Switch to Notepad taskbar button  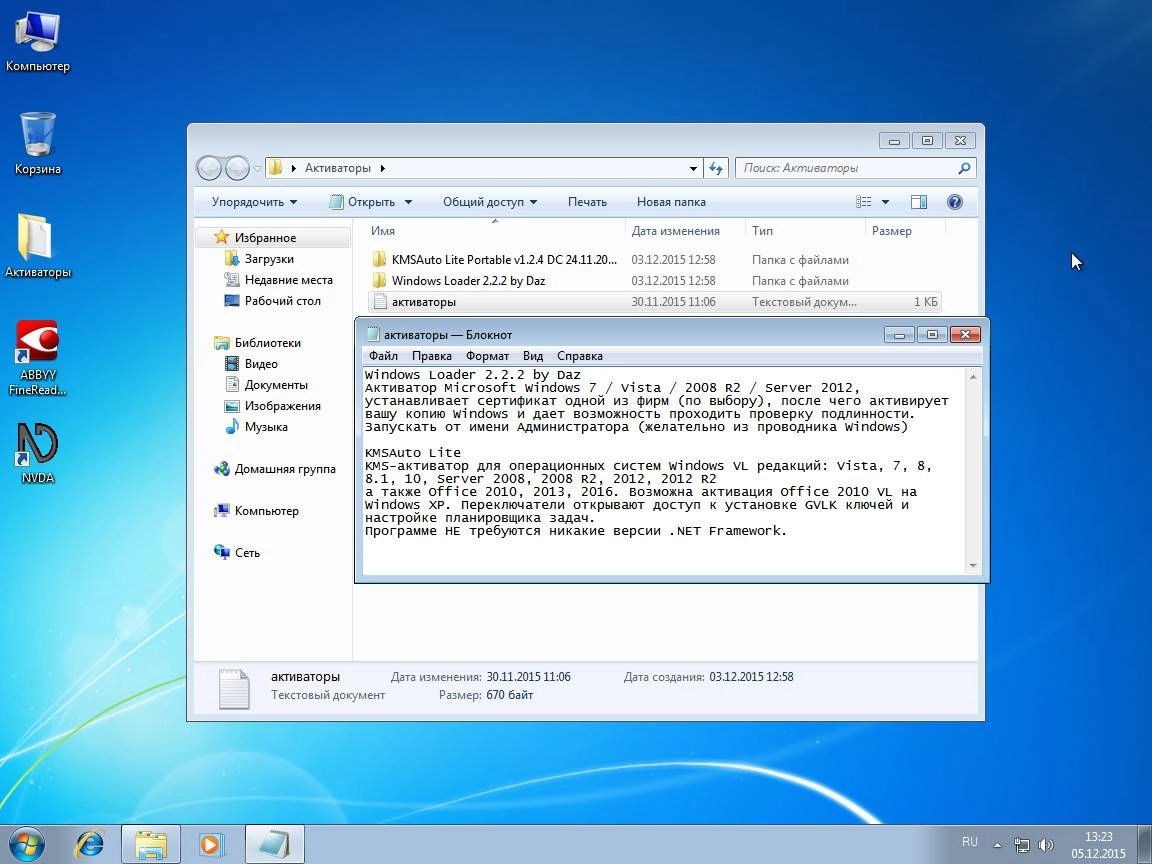click(274, 844)
